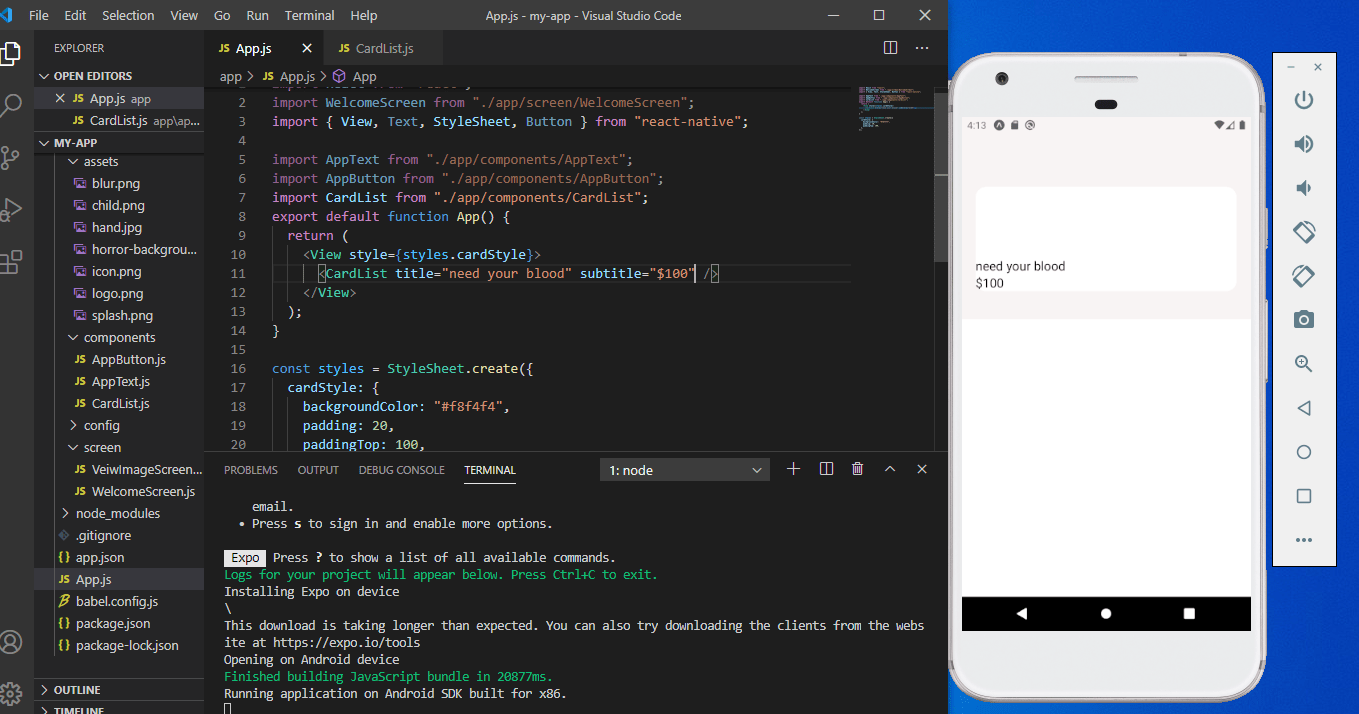Open Source Control view in activity bar
The height and width of the screenshot is (714, 1359).
click(x=10, y=157)
